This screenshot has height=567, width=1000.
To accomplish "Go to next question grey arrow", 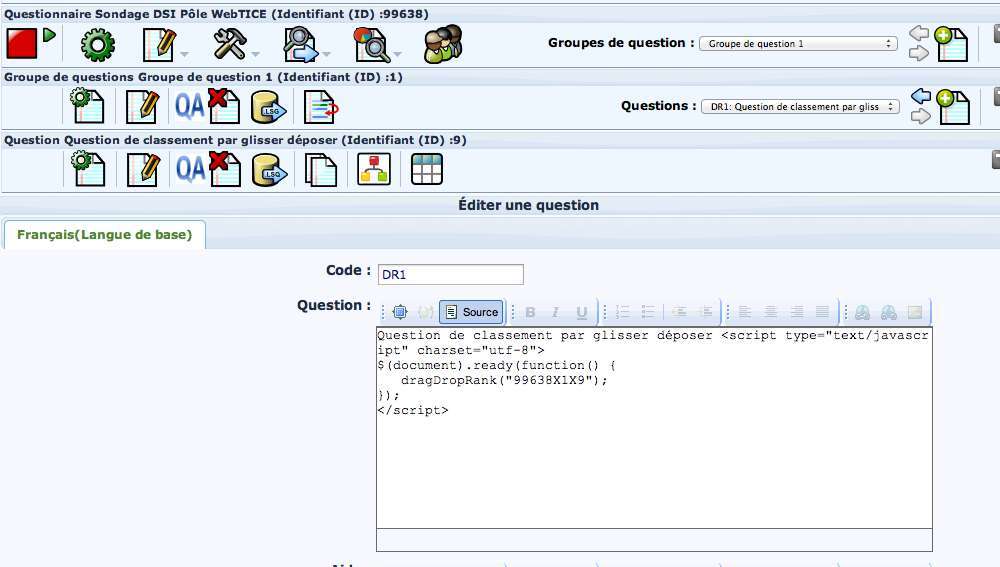I will (920, 116).
